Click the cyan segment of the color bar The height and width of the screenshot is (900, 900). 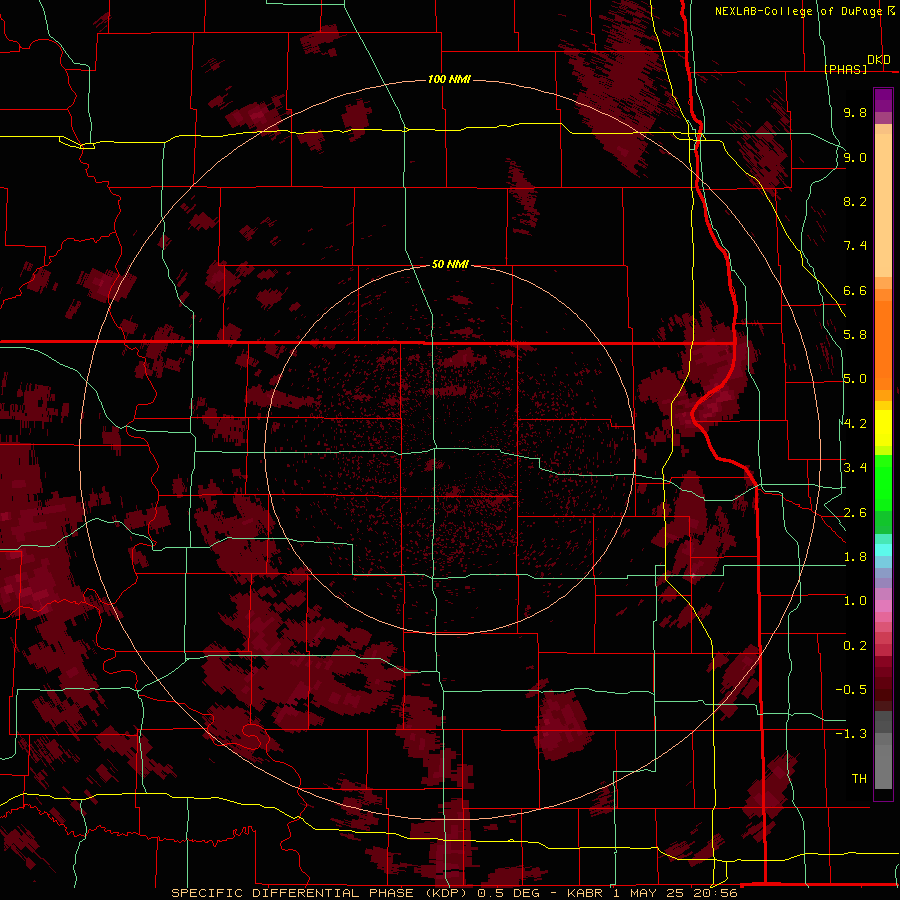[x=883, y=550]
